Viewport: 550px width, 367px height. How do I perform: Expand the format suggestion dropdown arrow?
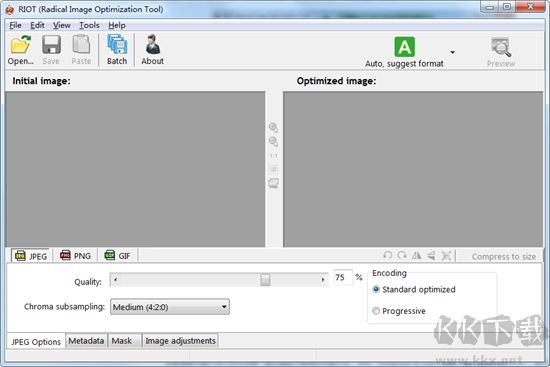(452, 53)
